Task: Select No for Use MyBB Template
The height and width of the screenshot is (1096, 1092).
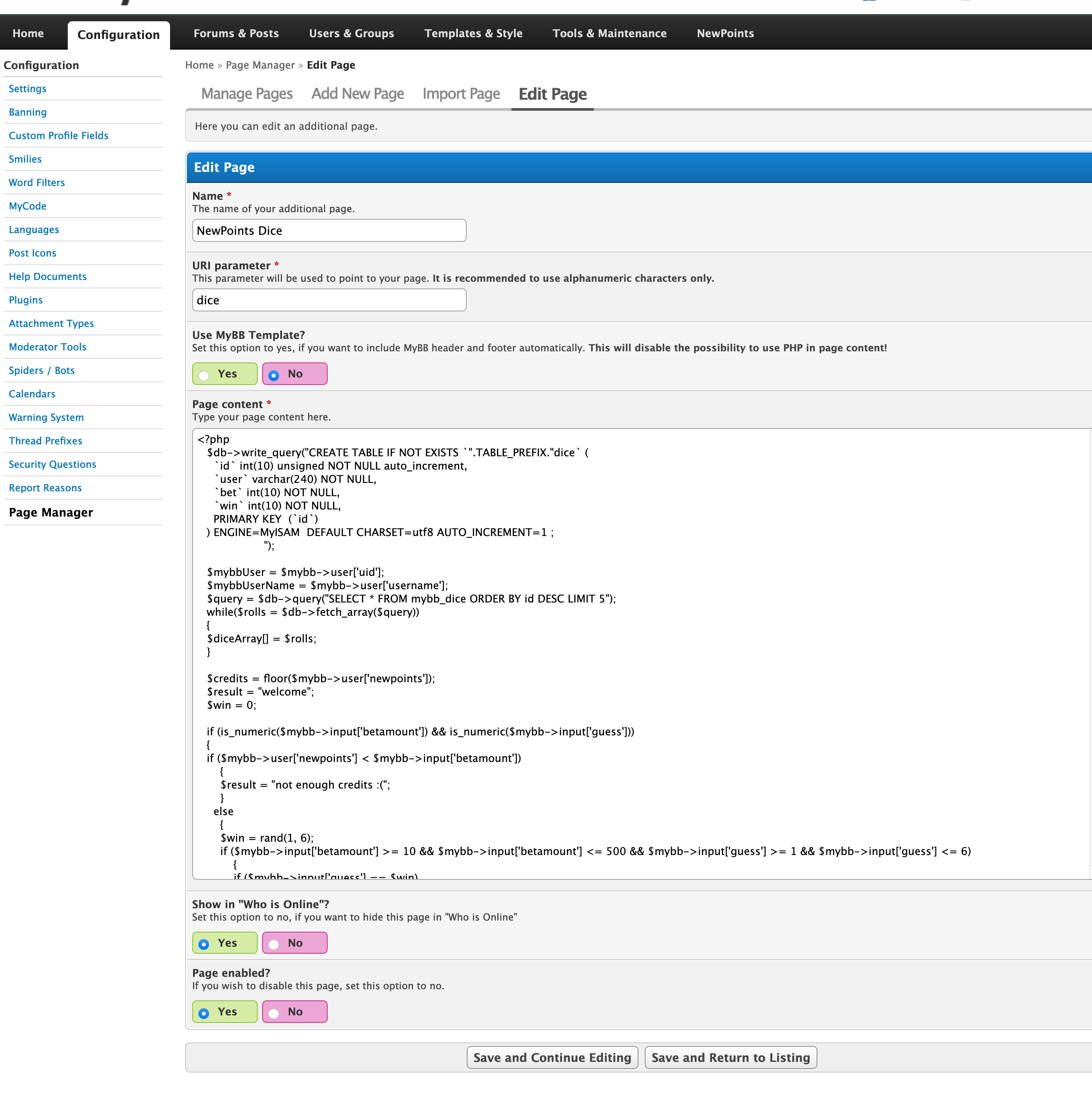Action: point(294,374)
